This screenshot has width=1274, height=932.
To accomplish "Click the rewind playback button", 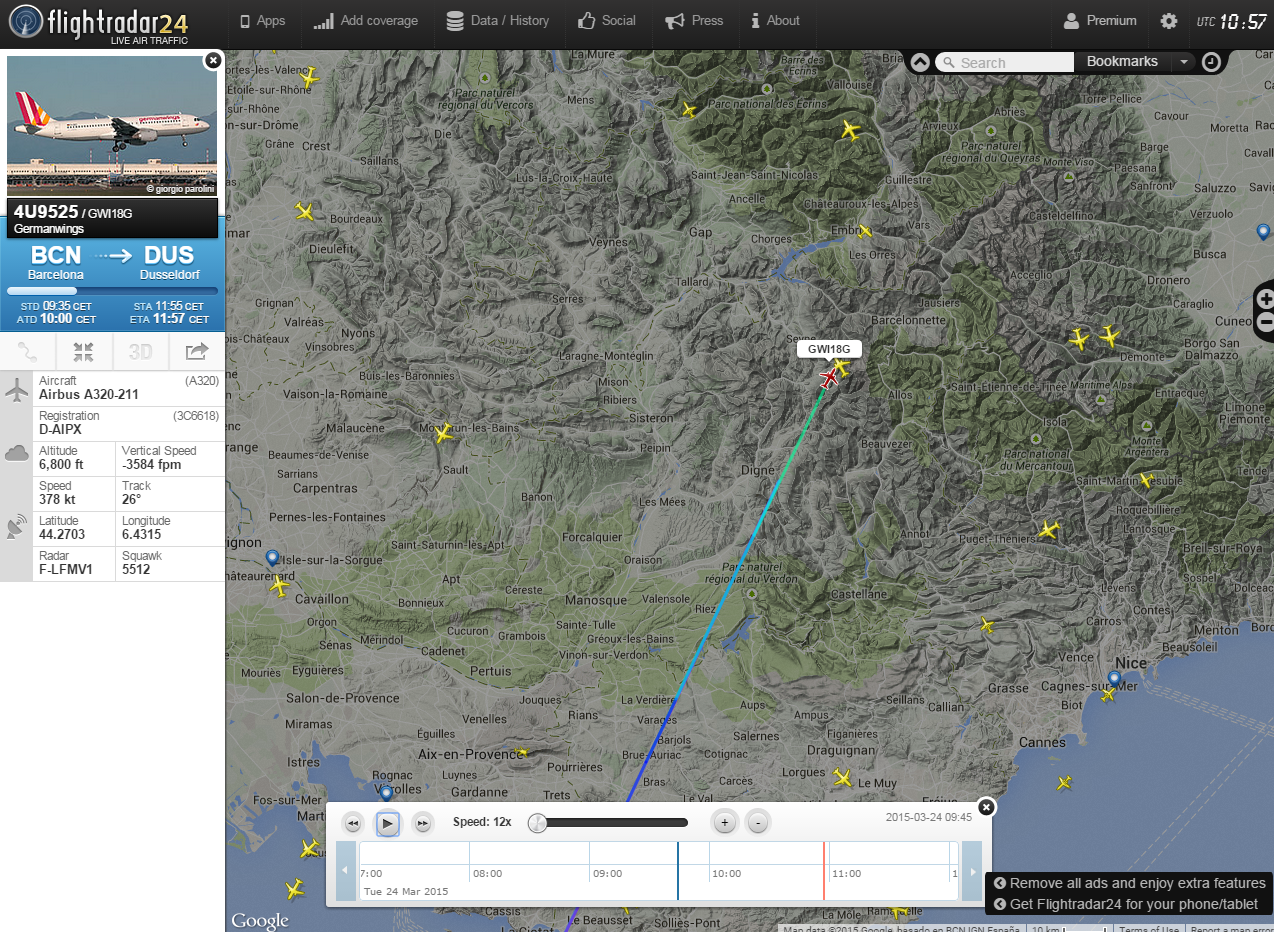I will point(353,823).
